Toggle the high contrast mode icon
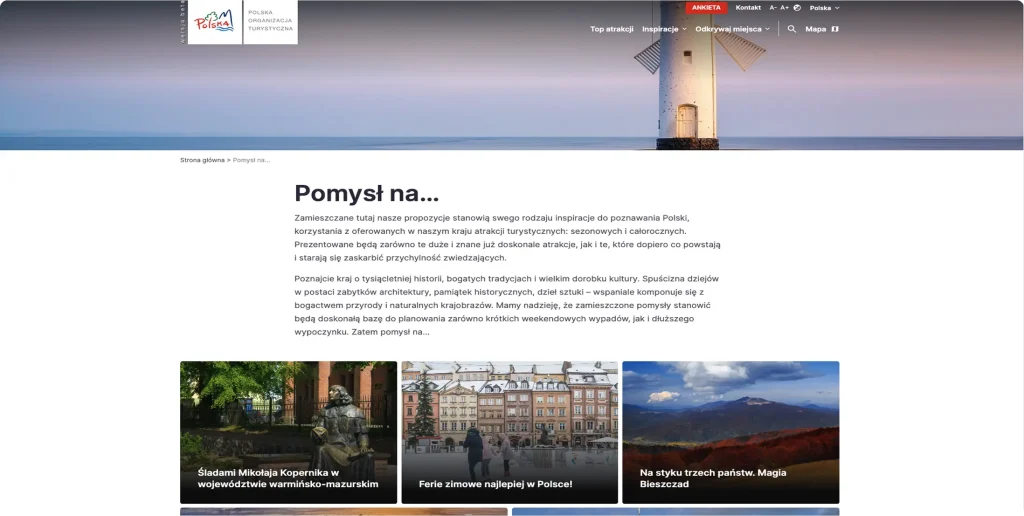The height and width of the screenshot is (516, 1024). pyautogui.click(x=797, y=8)
